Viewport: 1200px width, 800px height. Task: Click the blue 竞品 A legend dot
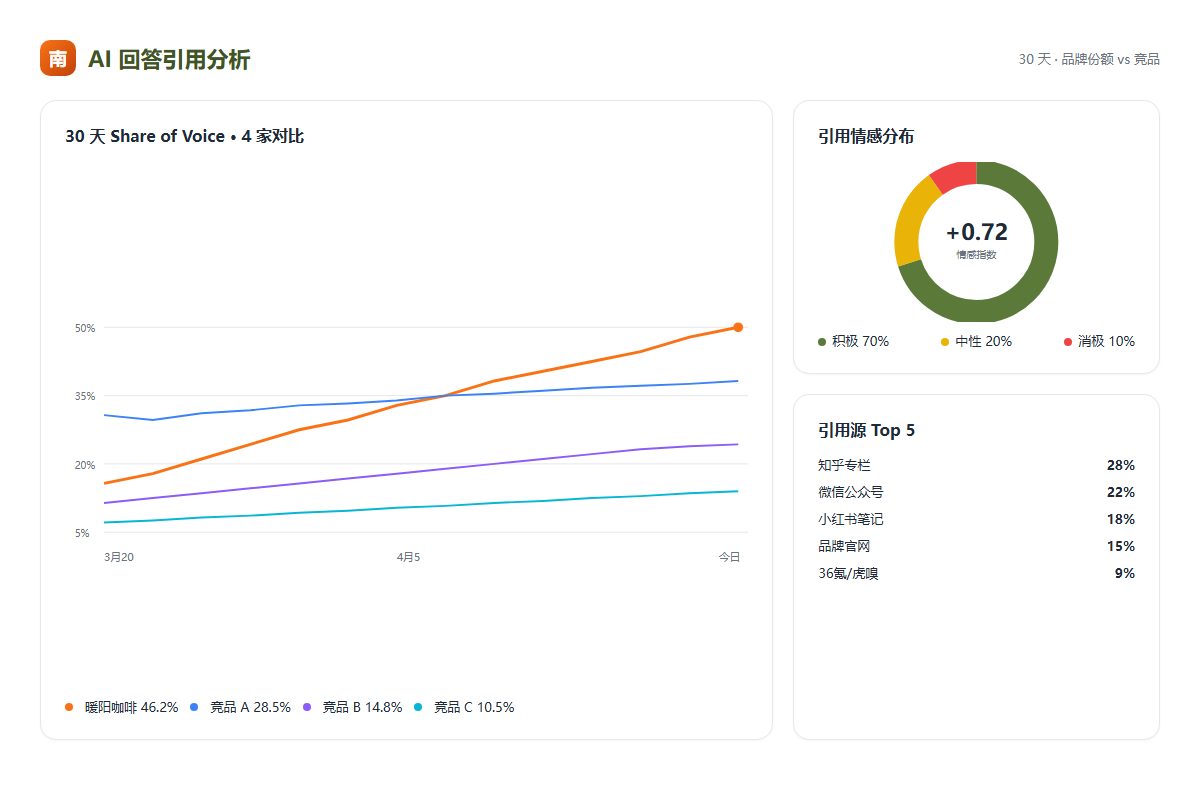[194, 707]
